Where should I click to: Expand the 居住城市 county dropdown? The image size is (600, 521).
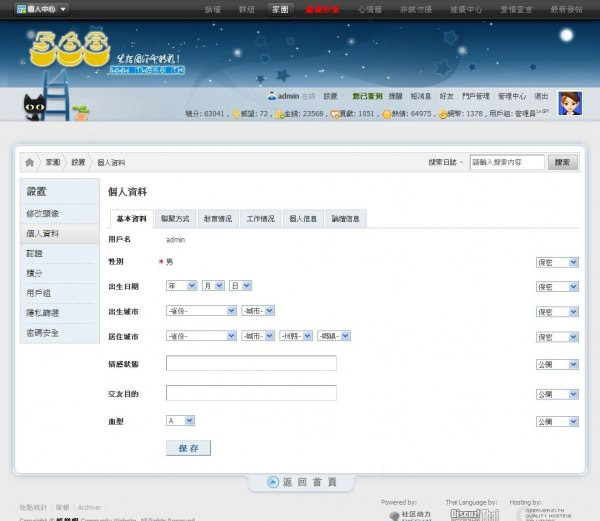tap(296, 336)
